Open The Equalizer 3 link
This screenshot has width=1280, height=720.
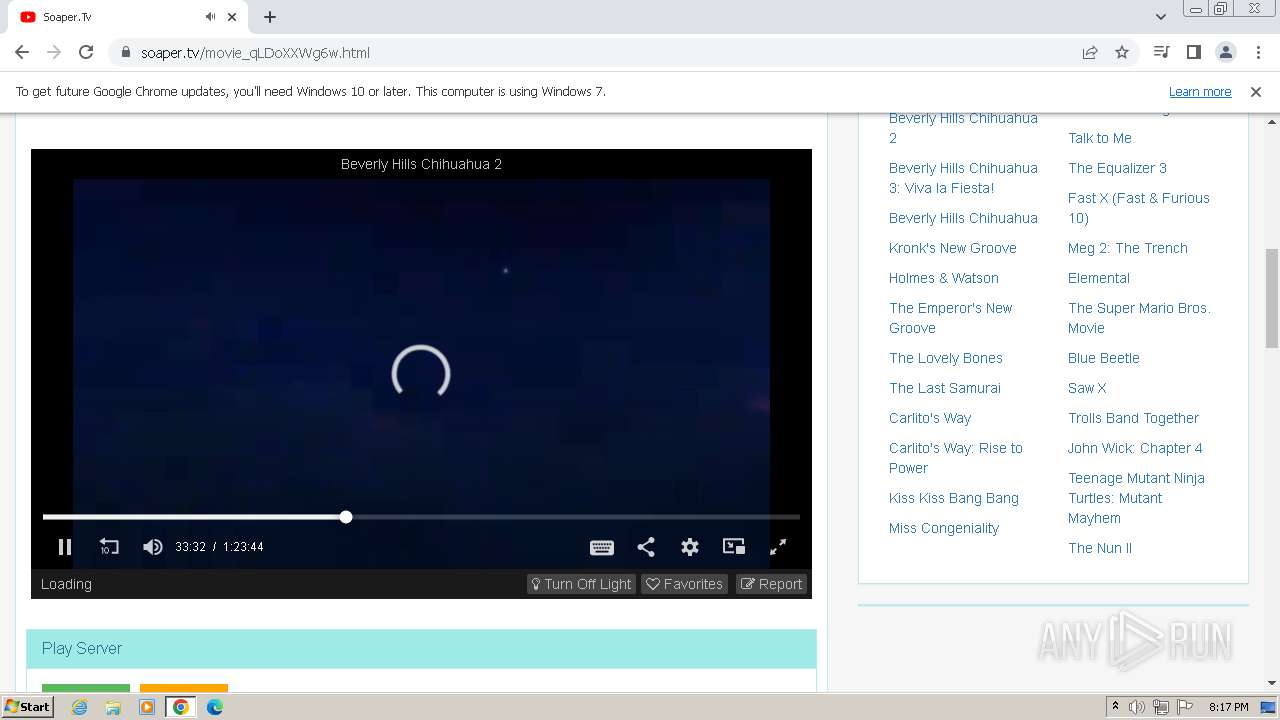point(1117,168)
